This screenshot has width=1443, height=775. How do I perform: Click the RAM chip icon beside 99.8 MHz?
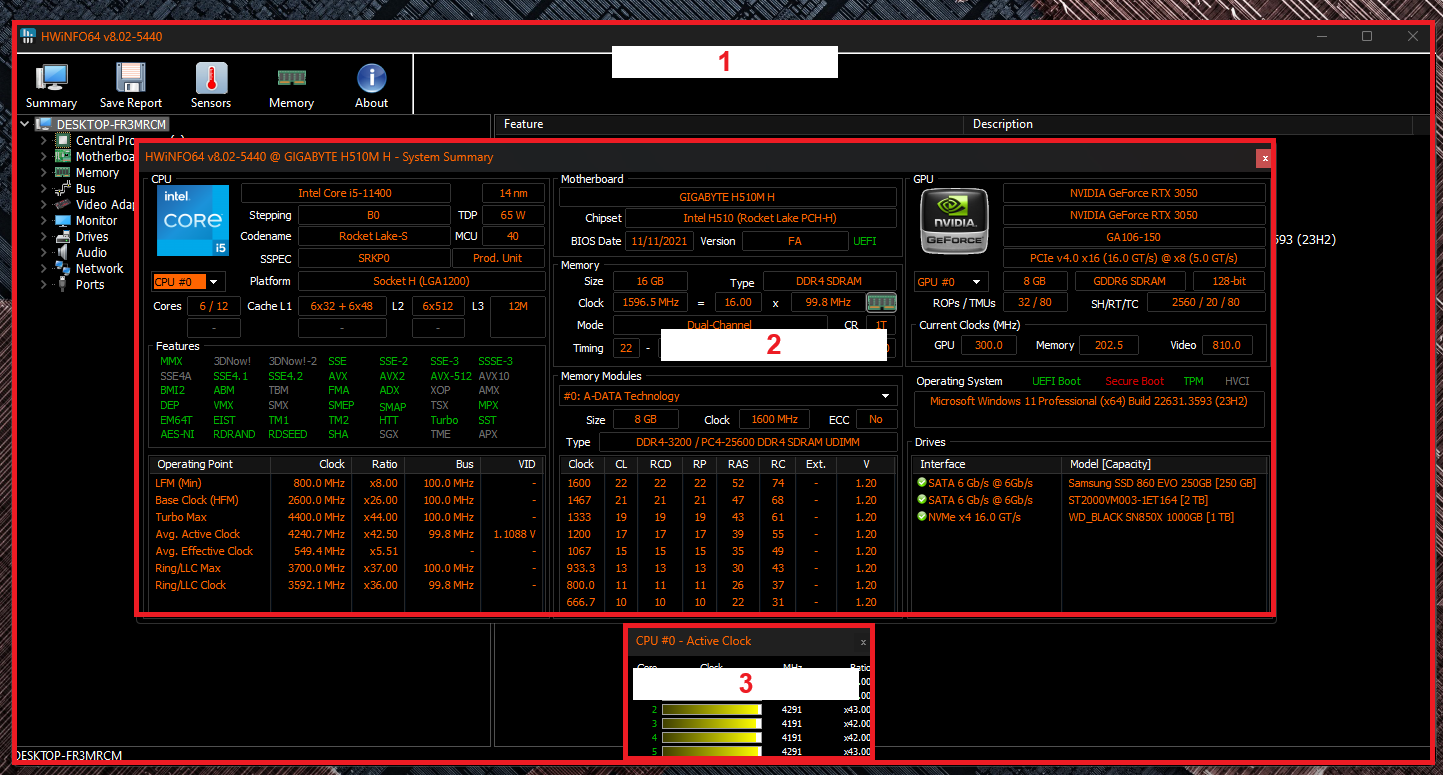coord(881,302)
